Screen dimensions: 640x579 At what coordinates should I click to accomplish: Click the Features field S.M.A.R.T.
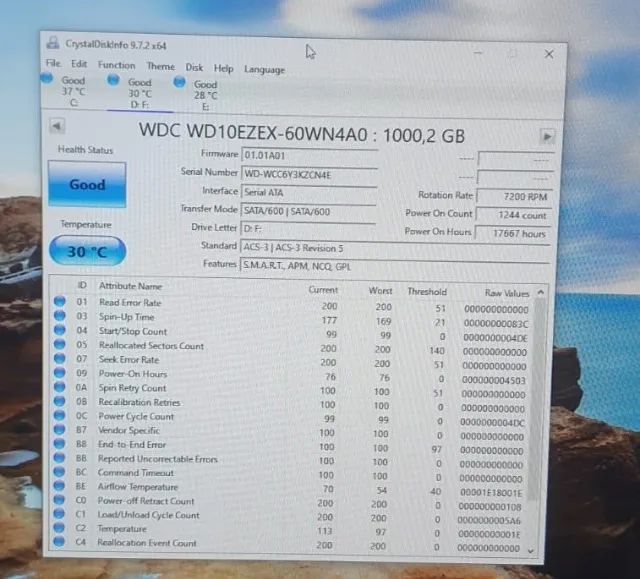pyautogui.click(x=394, y=266)
